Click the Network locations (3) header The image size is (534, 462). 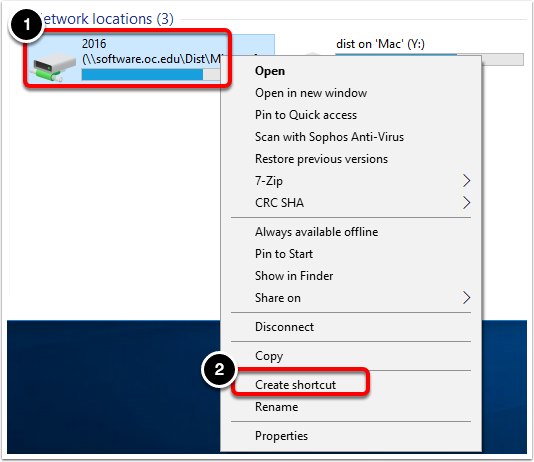pyautogui.click(x=107, y=19)
